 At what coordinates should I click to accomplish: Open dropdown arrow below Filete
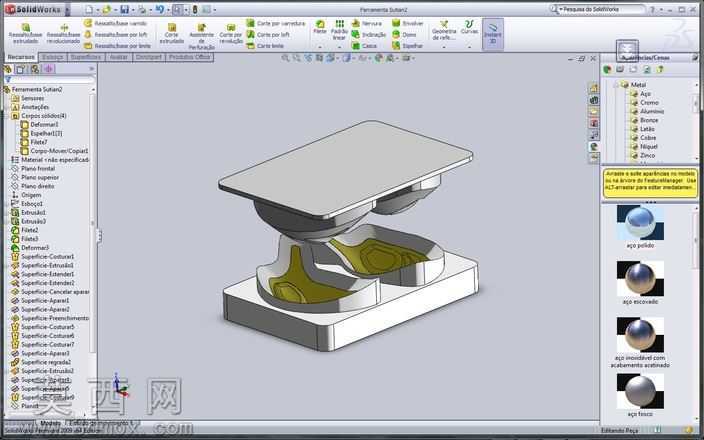coord(320,47)
